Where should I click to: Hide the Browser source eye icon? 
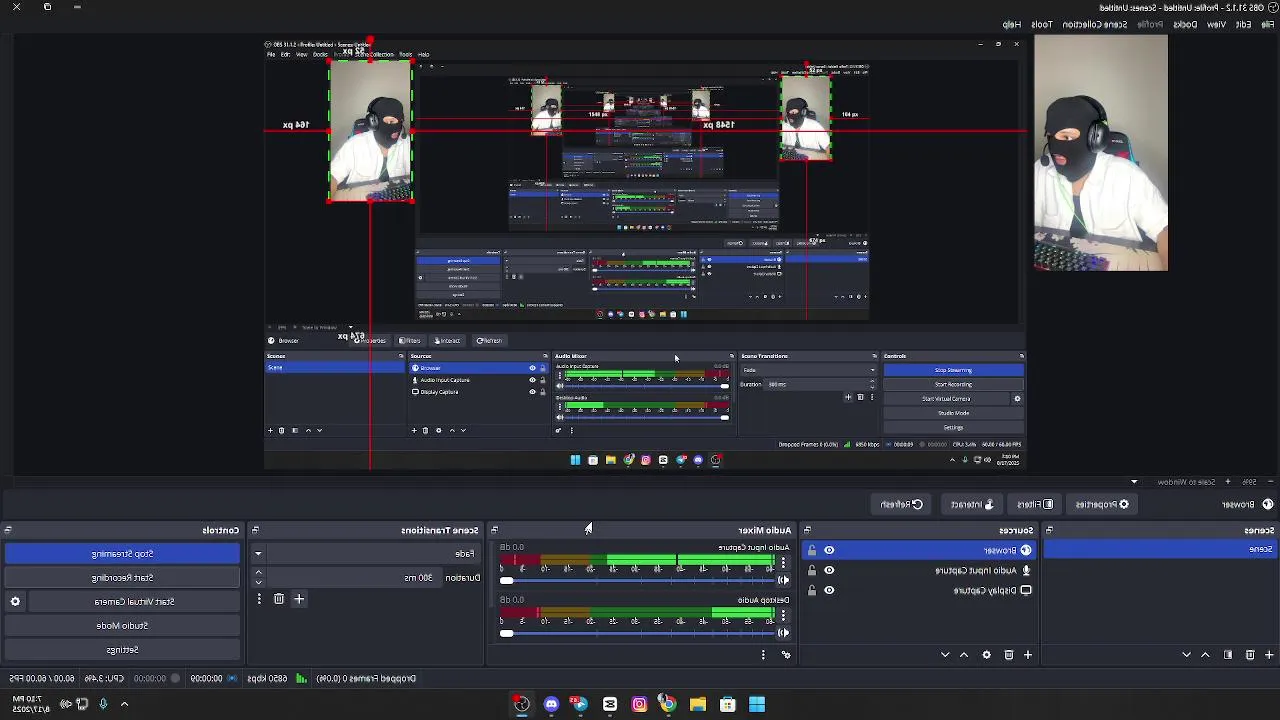[x=829, y=551]
